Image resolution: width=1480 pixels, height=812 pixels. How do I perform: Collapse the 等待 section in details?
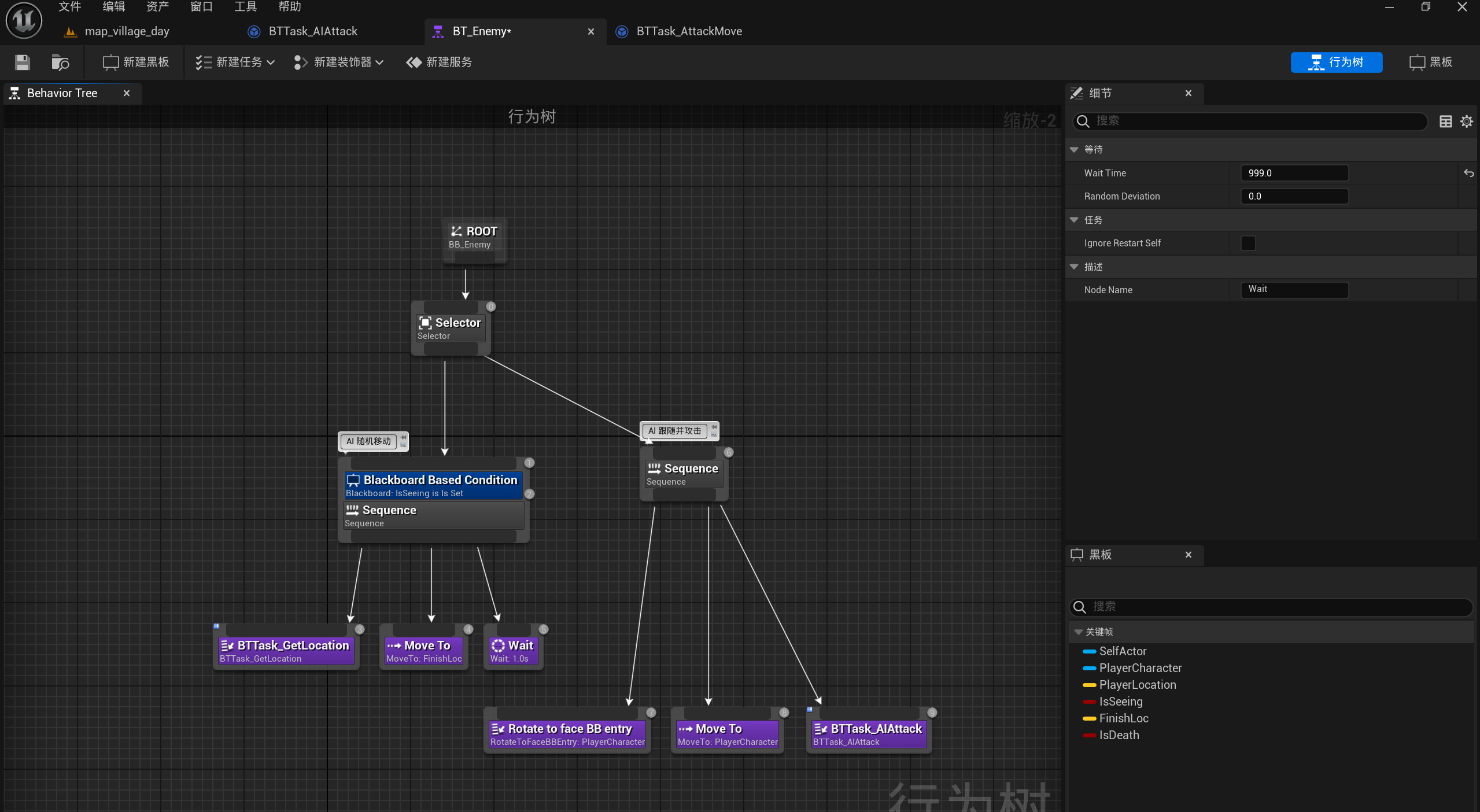(1074, 150)
